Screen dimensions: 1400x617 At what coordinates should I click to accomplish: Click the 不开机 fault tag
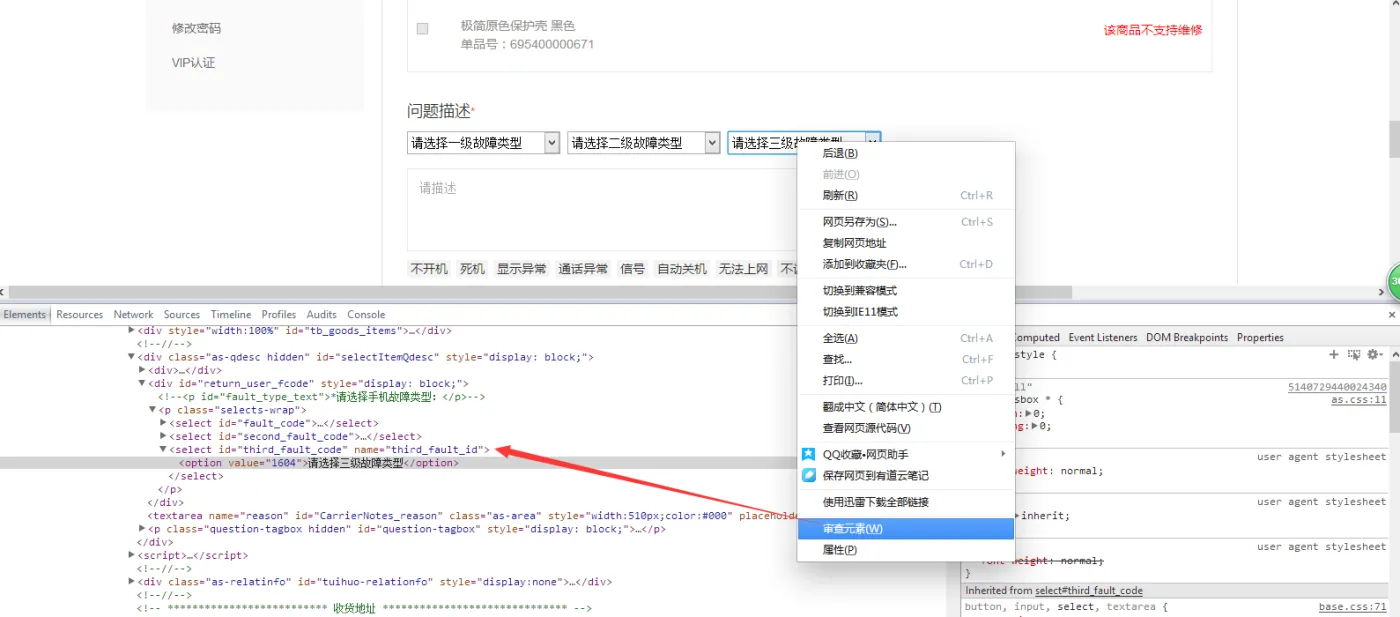pyautogui.click(x=429, y=268)
